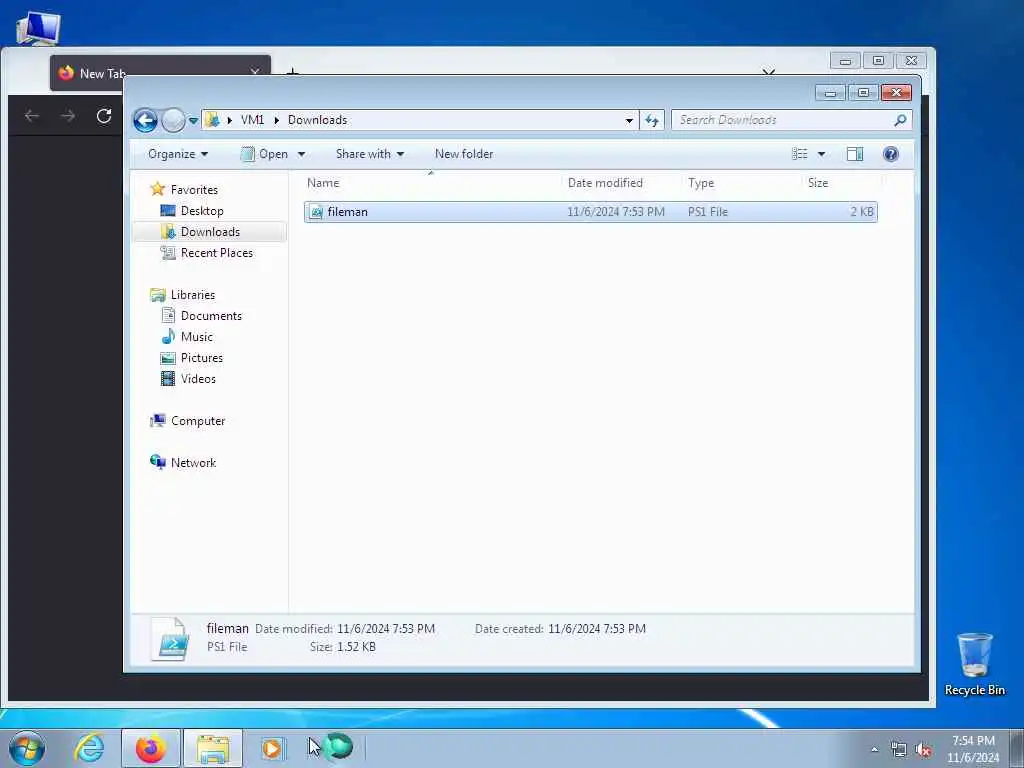Select VM1 in the address breadcrumb
The width and height of the screenshot is (1024, 768).
[252, 120]
